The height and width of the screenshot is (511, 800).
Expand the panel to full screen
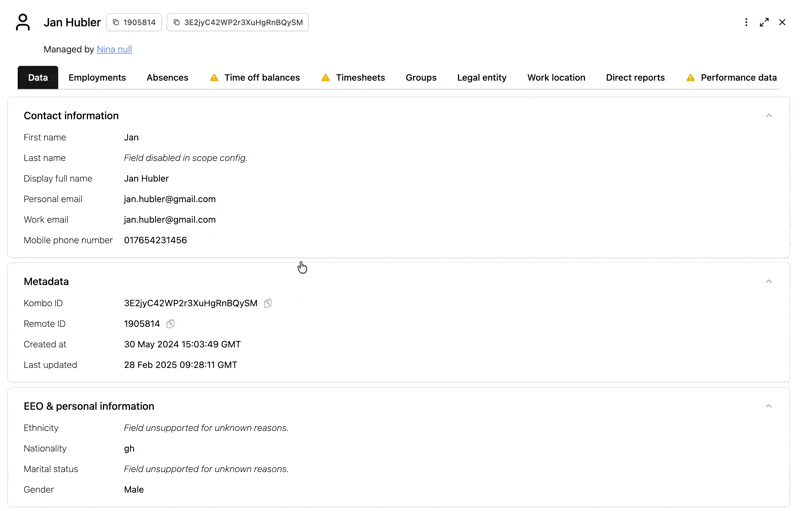(764, 22)
